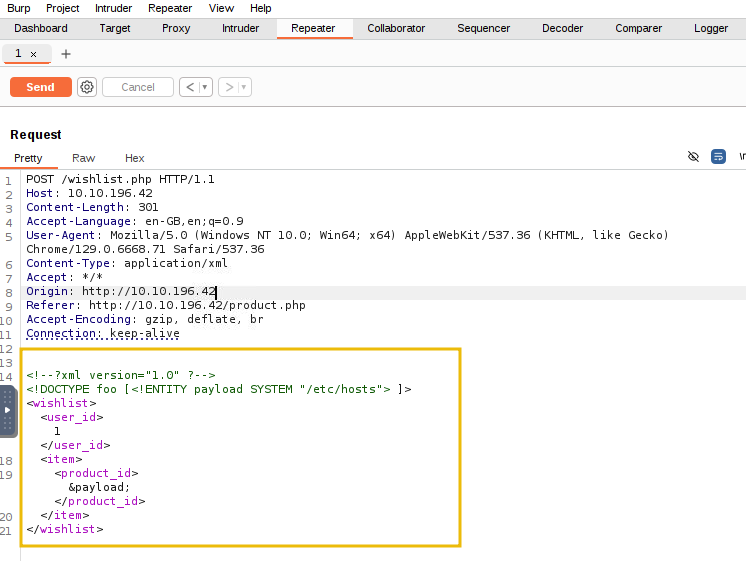Click the Accept-Encoding header line
This screenshot has width=746, height=561.
pyautogui.click(x=145, y=319)
